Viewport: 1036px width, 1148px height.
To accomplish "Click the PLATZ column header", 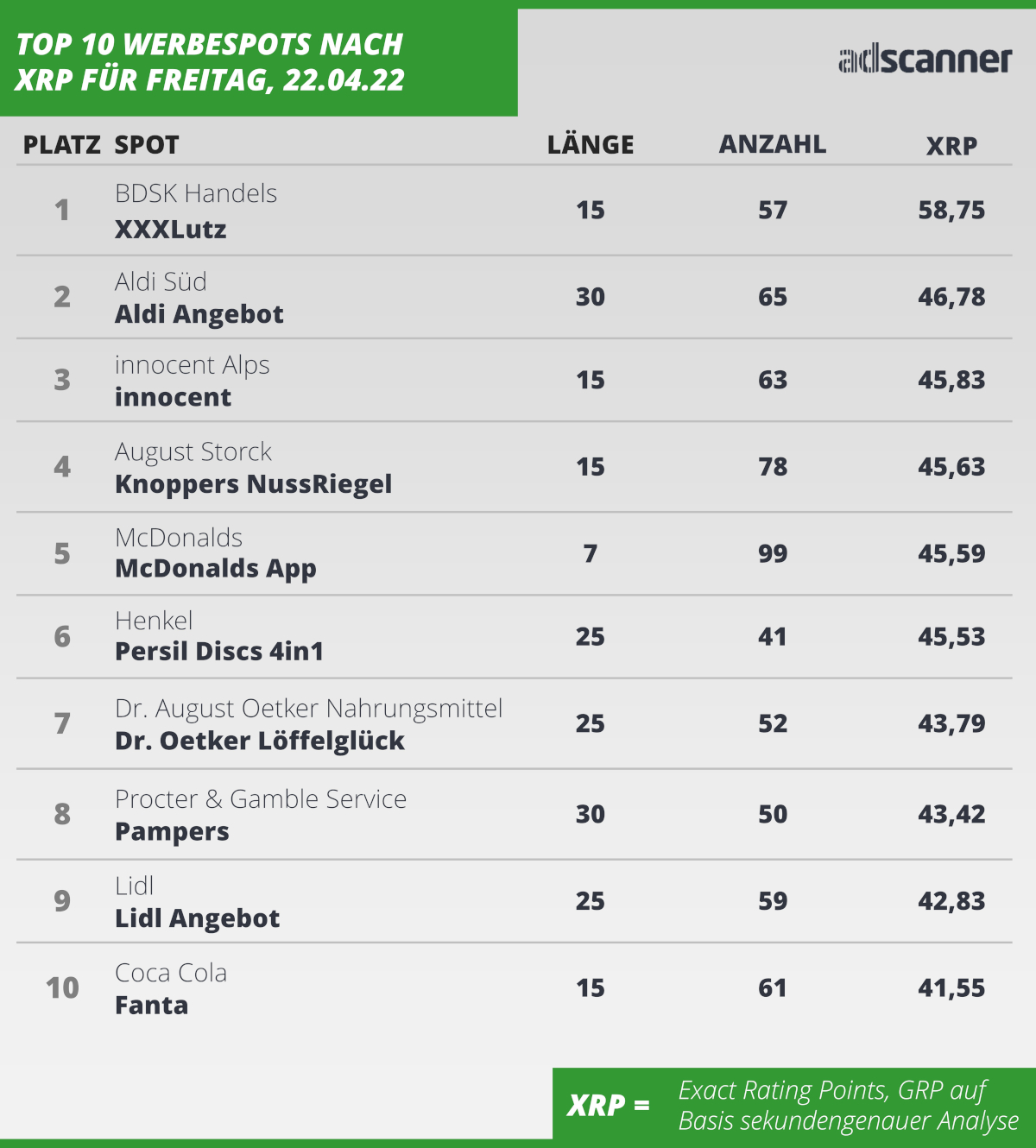I will (62, 145).
